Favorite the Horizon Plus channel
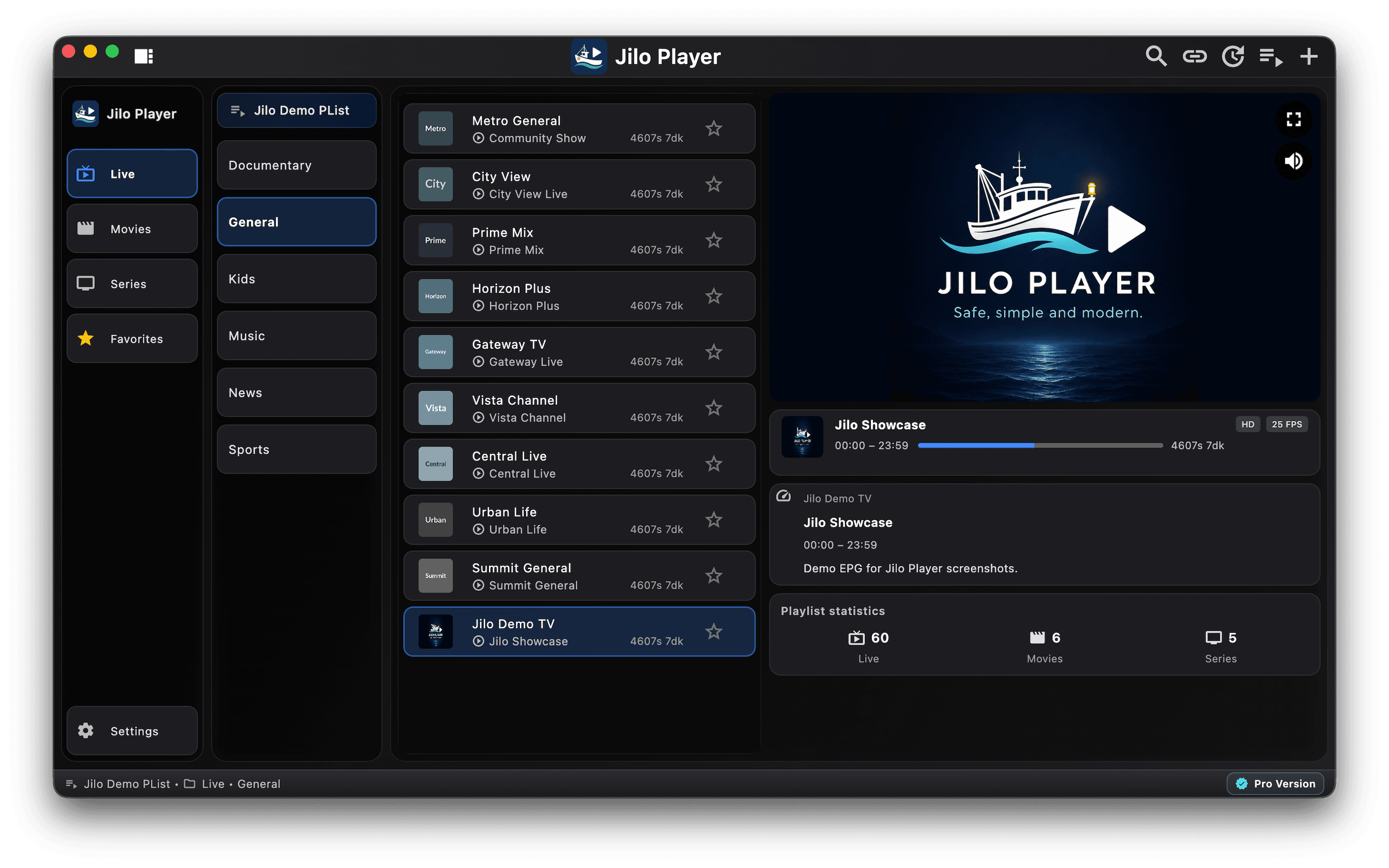This screenshot has width=1389, height=868. [x=713, y=296]
